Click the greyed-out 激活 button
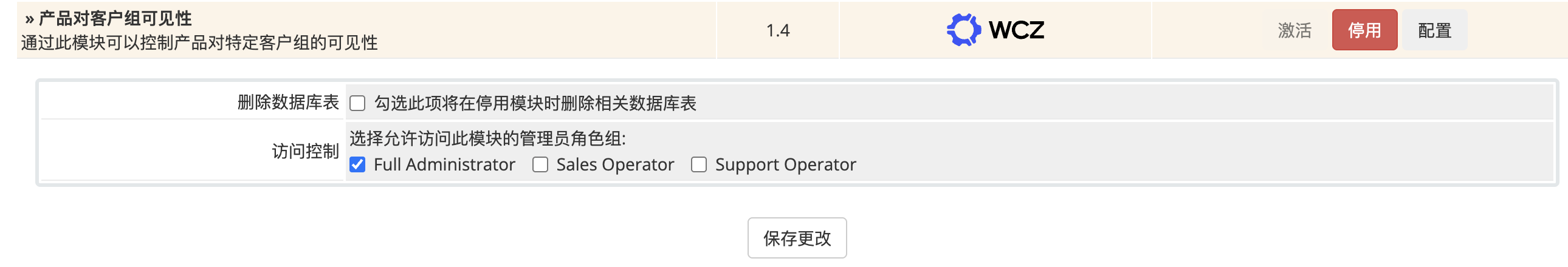Image resolution: width=1568 pixels, height=267 pixels. pos(1294,30)
